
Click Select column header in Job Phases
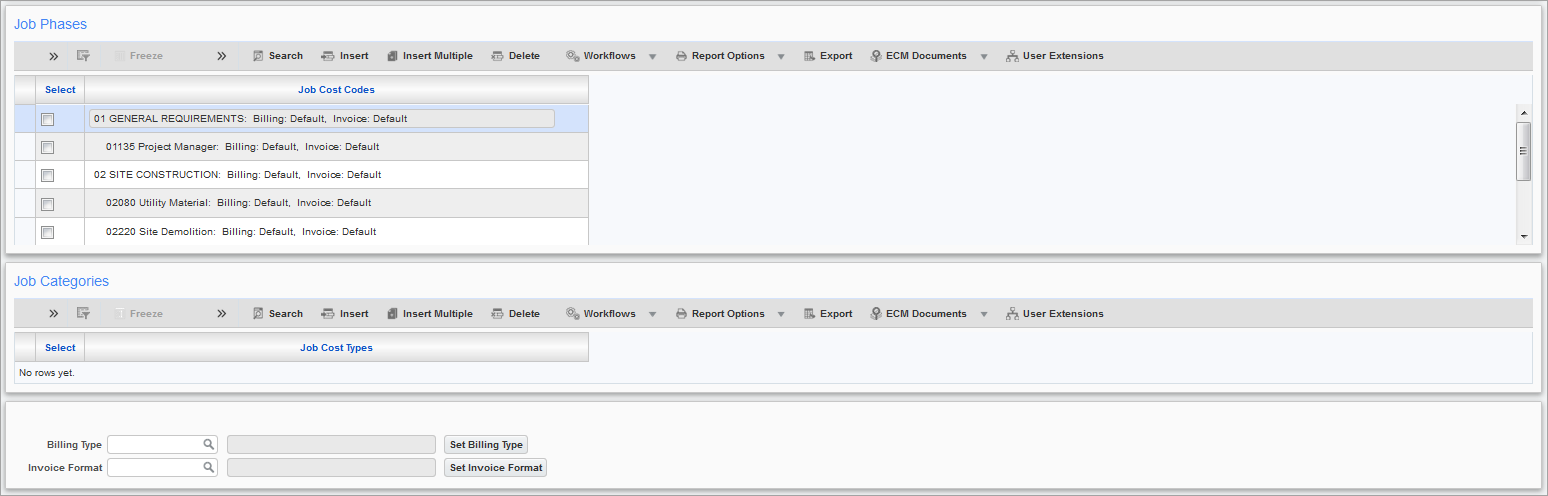[x=60, y=90]
